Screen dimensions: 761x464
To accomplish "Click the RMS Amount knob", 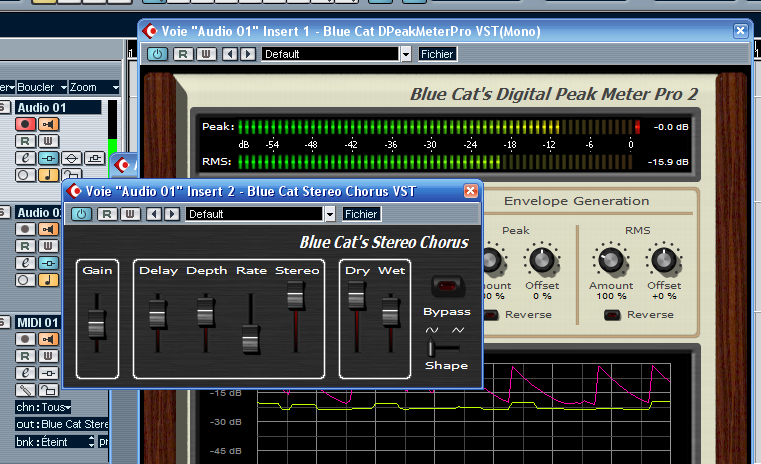I will 611,260.
